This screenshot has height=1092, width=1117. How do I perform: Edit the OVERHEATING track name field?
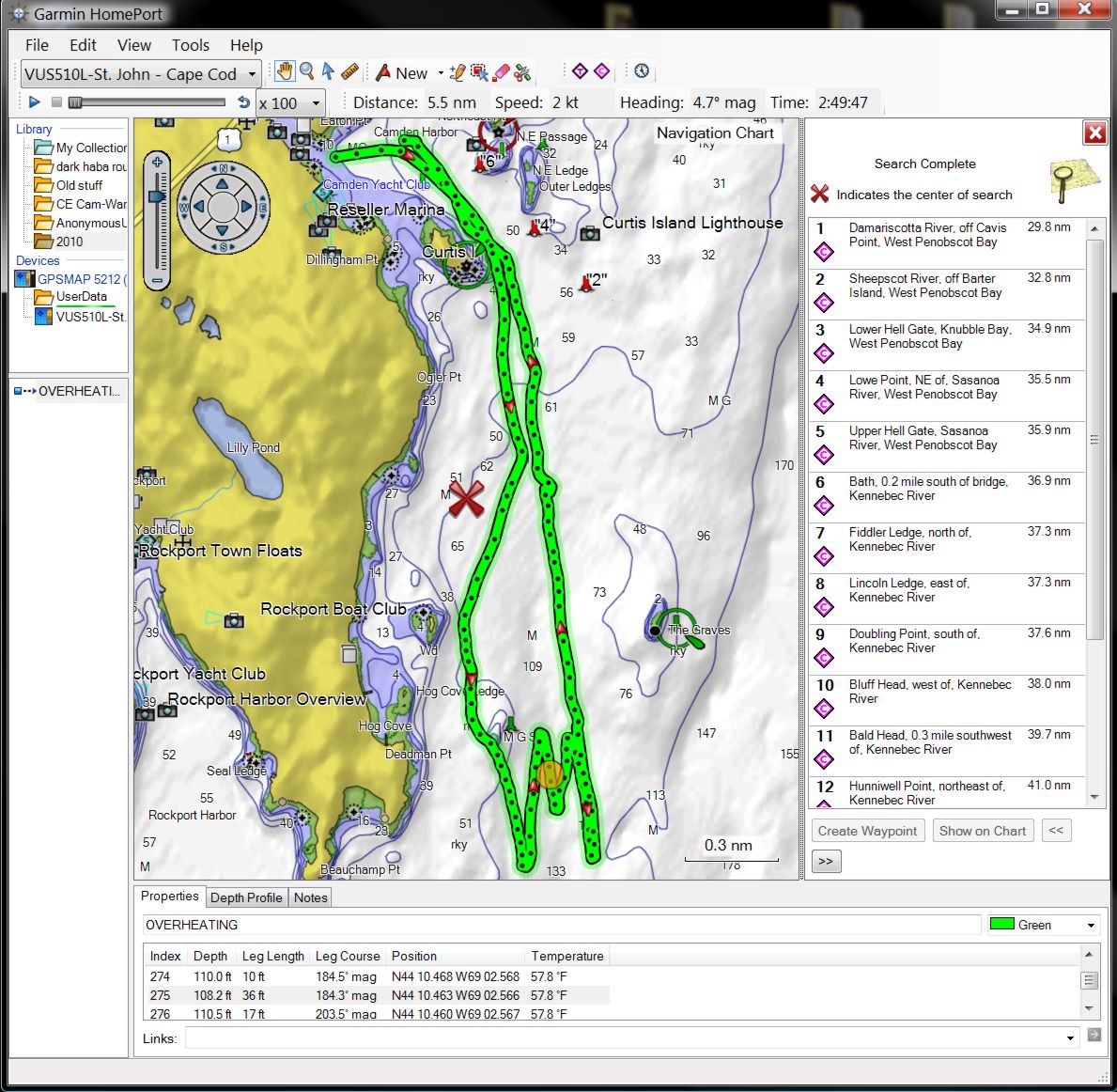(x=562, y=926)
